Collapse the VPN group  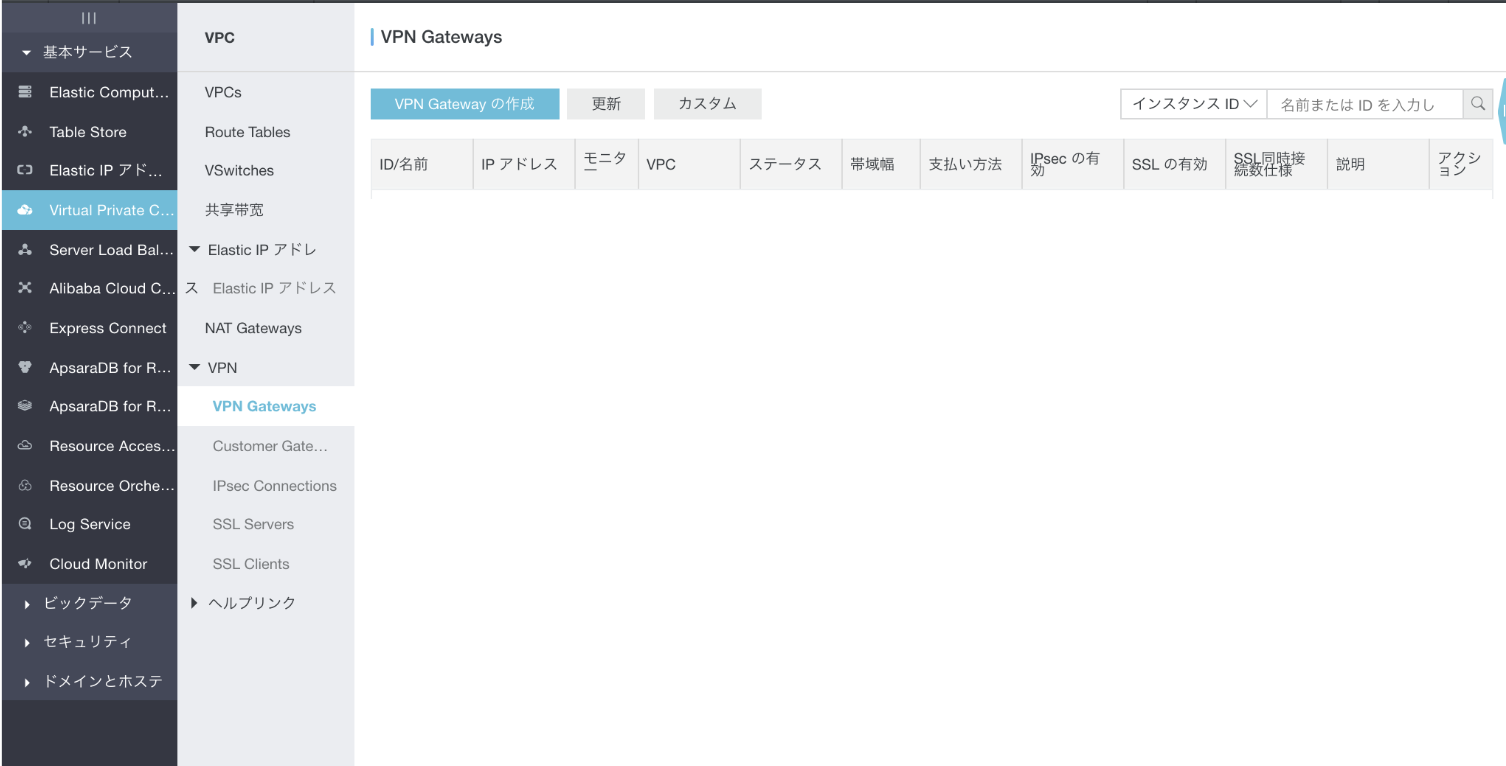pyautogui.click(x=195, y=368)
